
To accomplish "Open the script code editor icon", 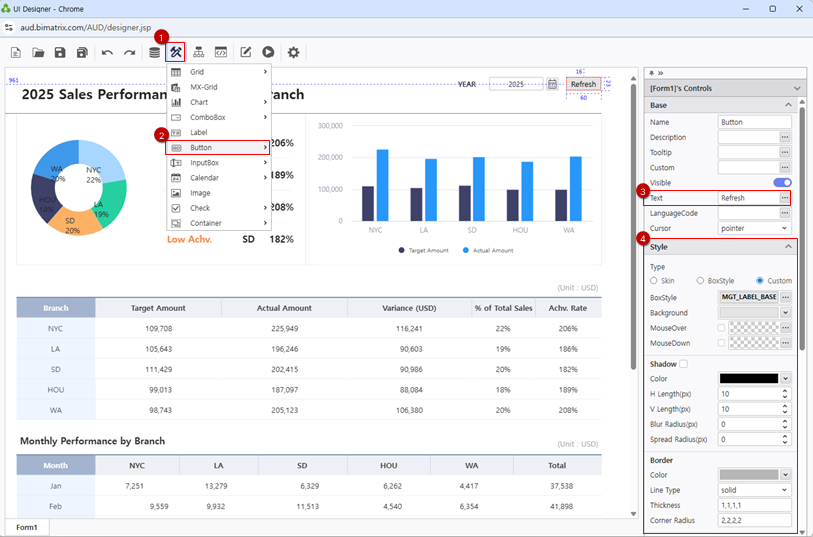I will [221, 52].
